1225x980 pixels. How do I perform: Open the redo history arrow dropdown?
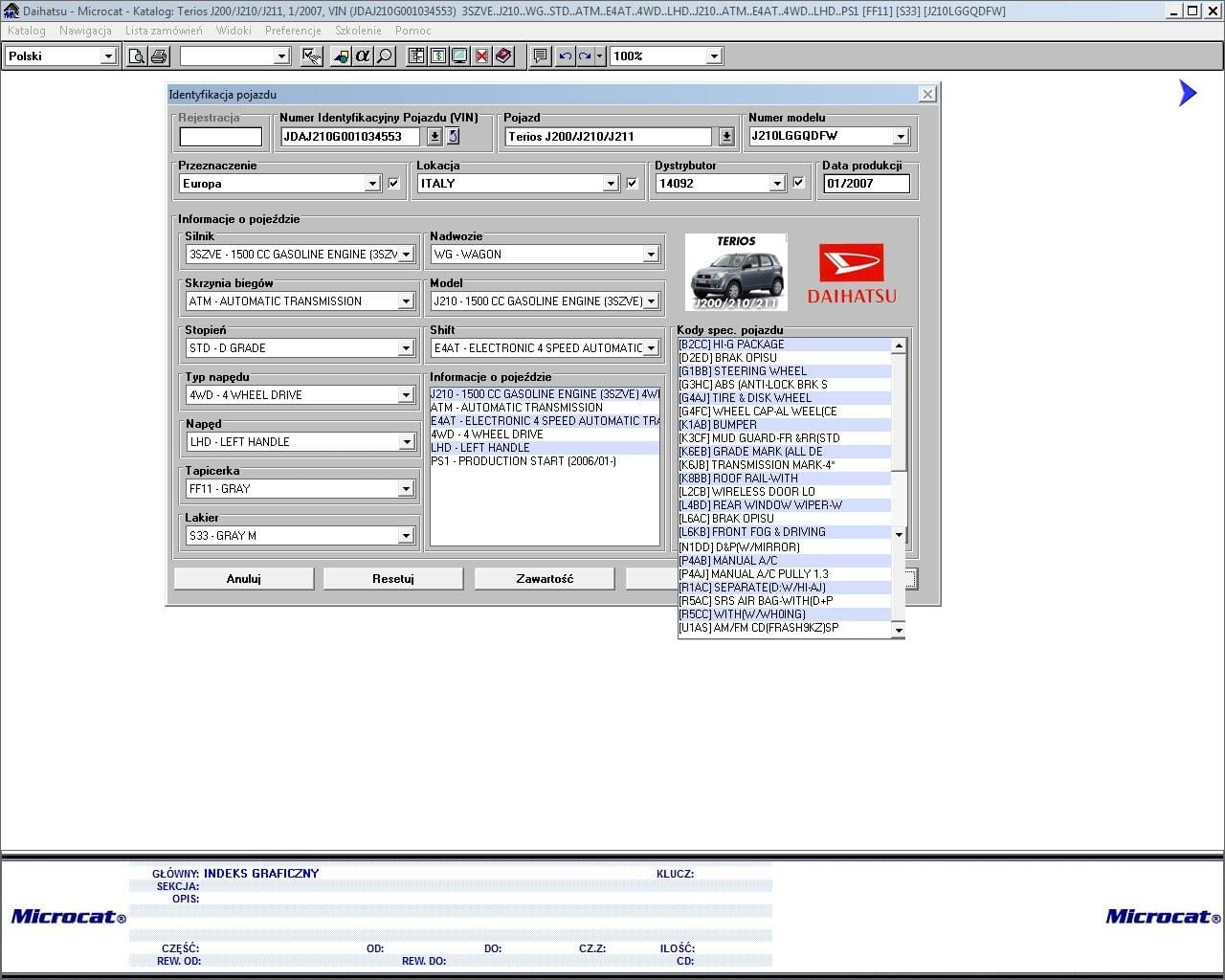[x=600, y=56]
